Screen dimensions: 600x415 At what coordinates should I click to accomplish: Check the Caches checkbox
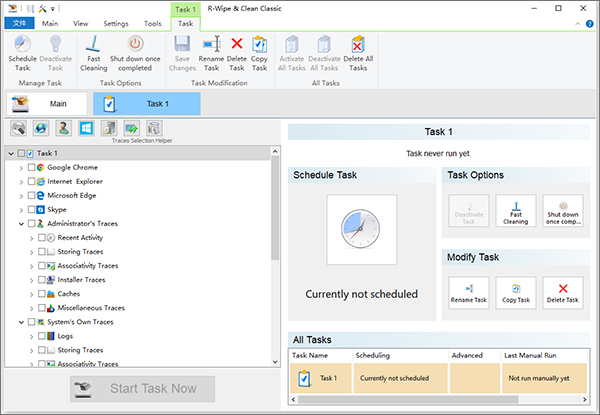coord(42,294)
